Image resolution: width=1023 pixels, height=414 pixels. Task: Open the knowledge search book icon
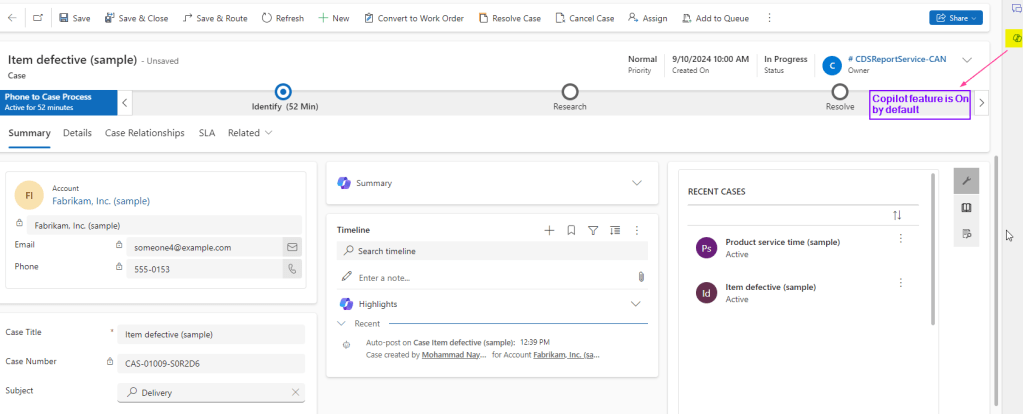pyautogui.click(x=966, y=207)
